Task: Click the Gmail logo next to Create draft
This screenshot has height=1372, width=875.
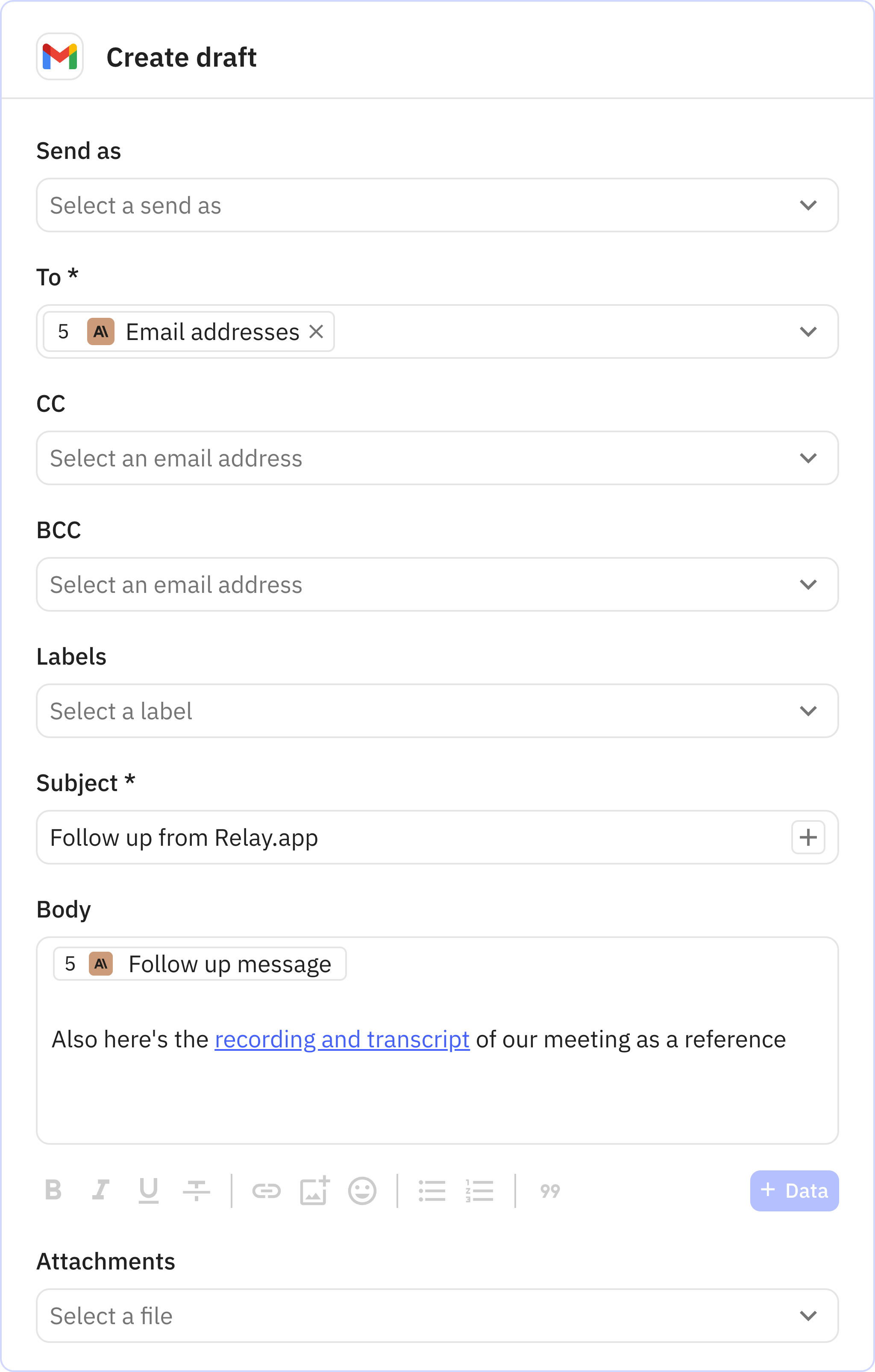Action: (x=59, y=57)
